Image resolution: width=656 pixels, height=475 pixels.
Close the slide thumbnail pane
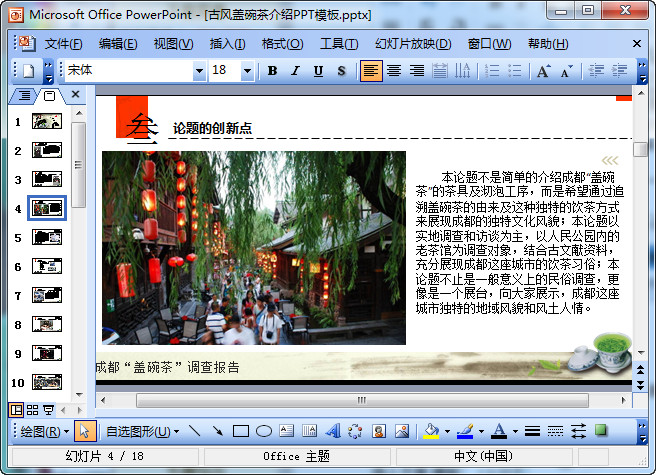(x=76, y=94)
